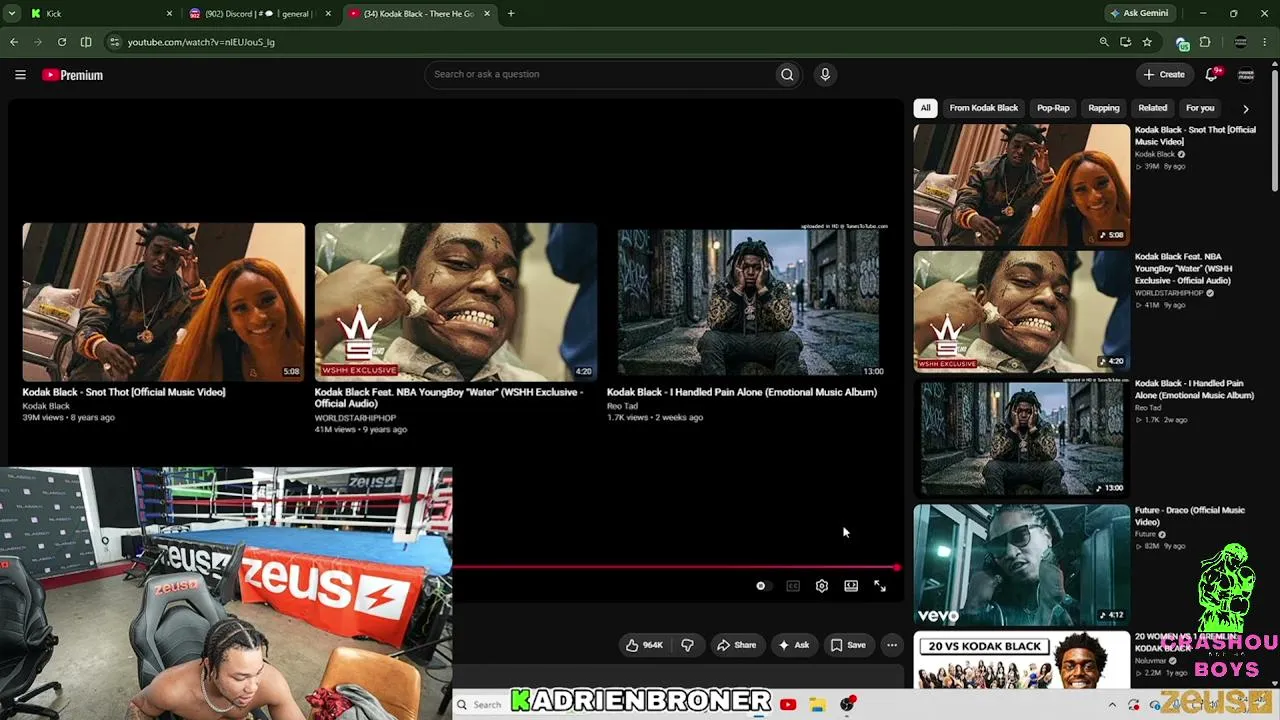Select the All filter chip
This screenshot has height=720, width=1280.
tap(926, 108)
